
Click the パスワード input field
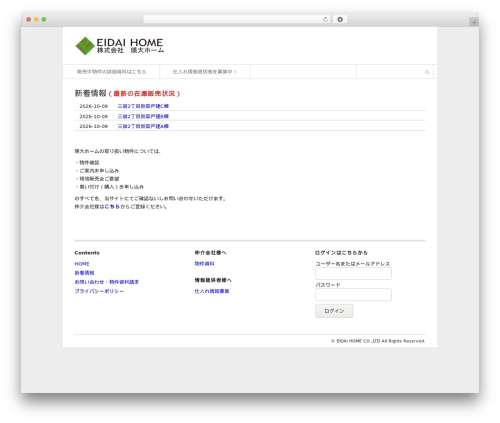tap(353, 295)
